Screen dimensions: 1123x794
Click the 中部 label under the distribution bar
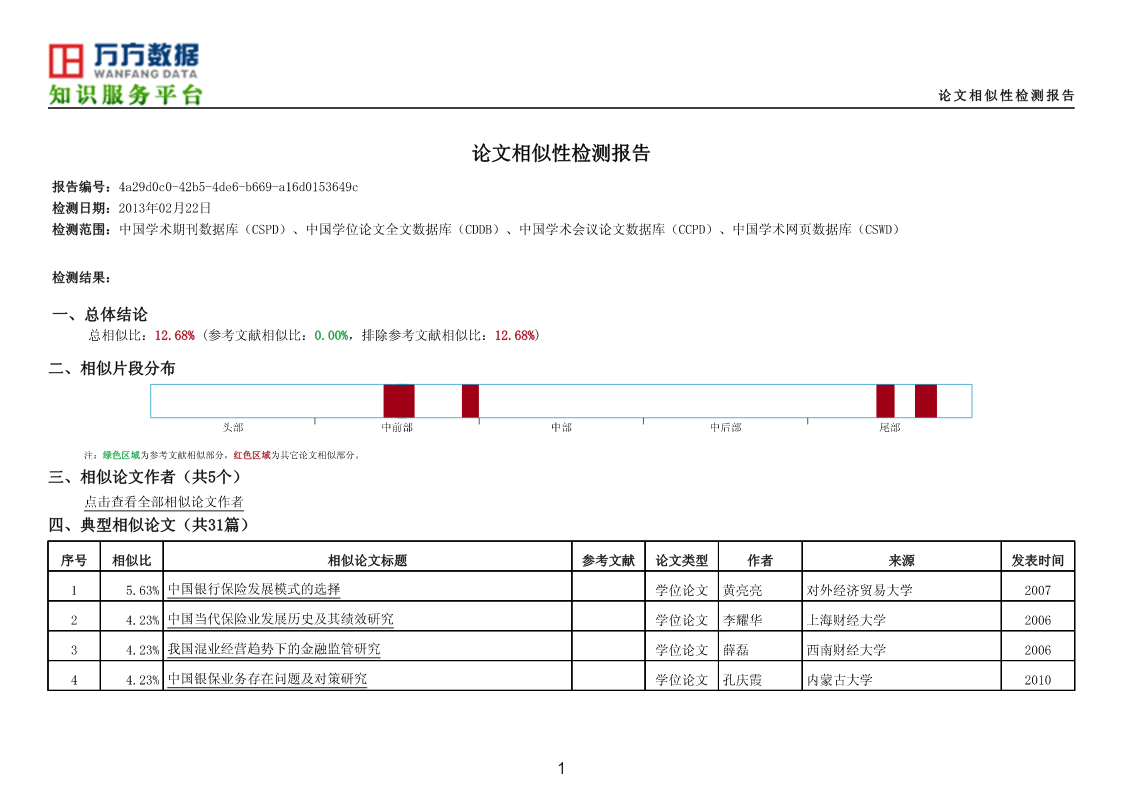(x=562, y=427)
